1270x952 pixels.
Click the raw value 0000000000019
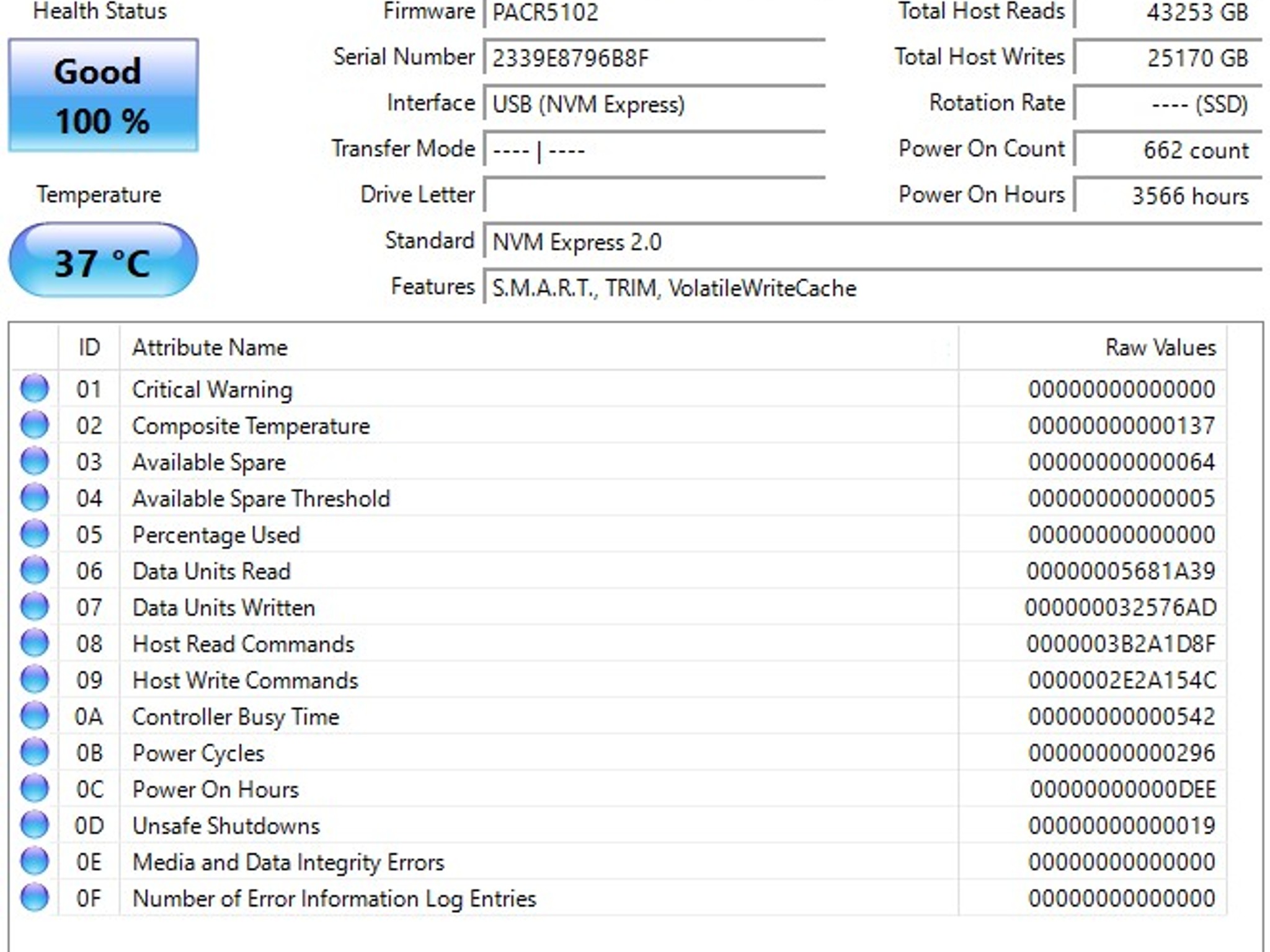1122,826
